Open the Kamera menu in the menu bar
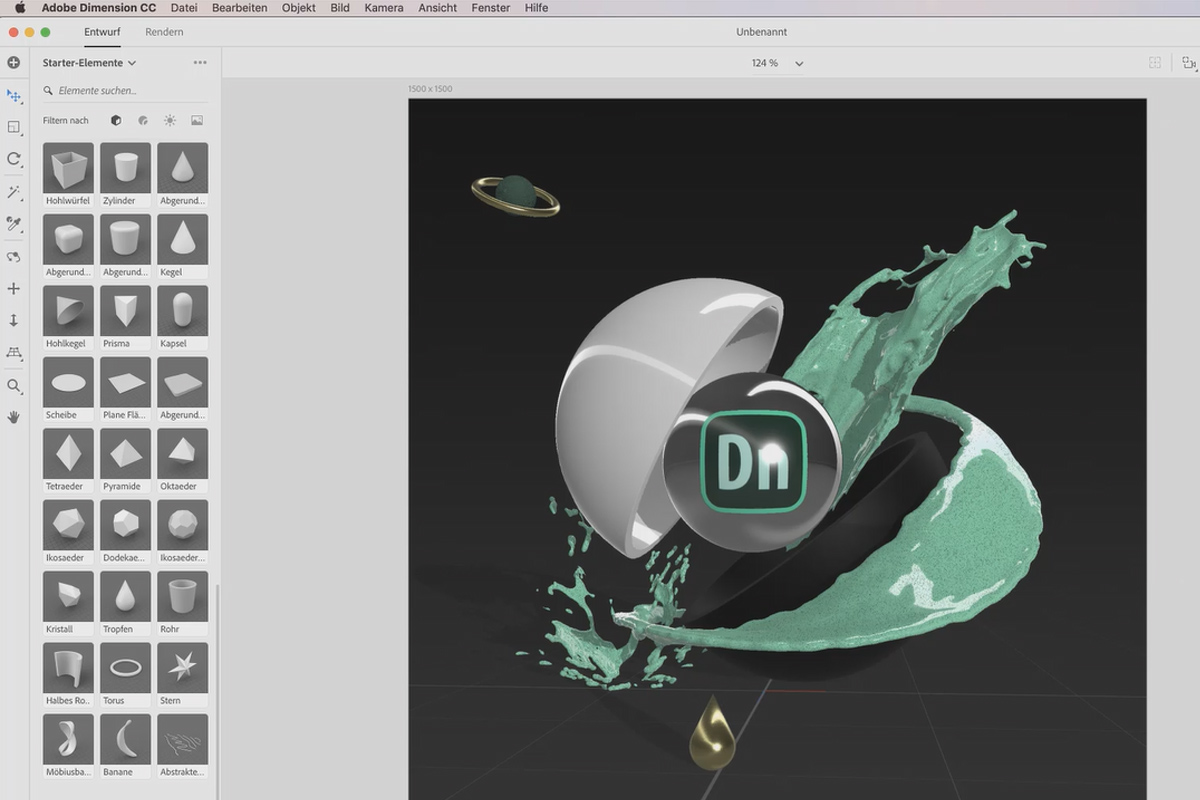Image resolution: width=1200 pixels, height=800 pixels. [384, 8]
